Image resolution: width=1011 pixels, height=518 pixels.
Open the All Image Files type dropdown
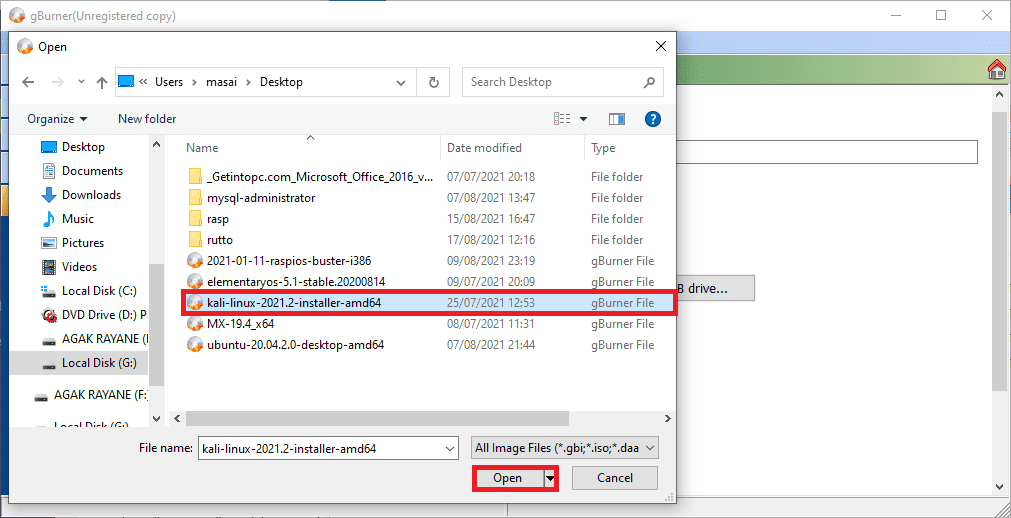565,448
